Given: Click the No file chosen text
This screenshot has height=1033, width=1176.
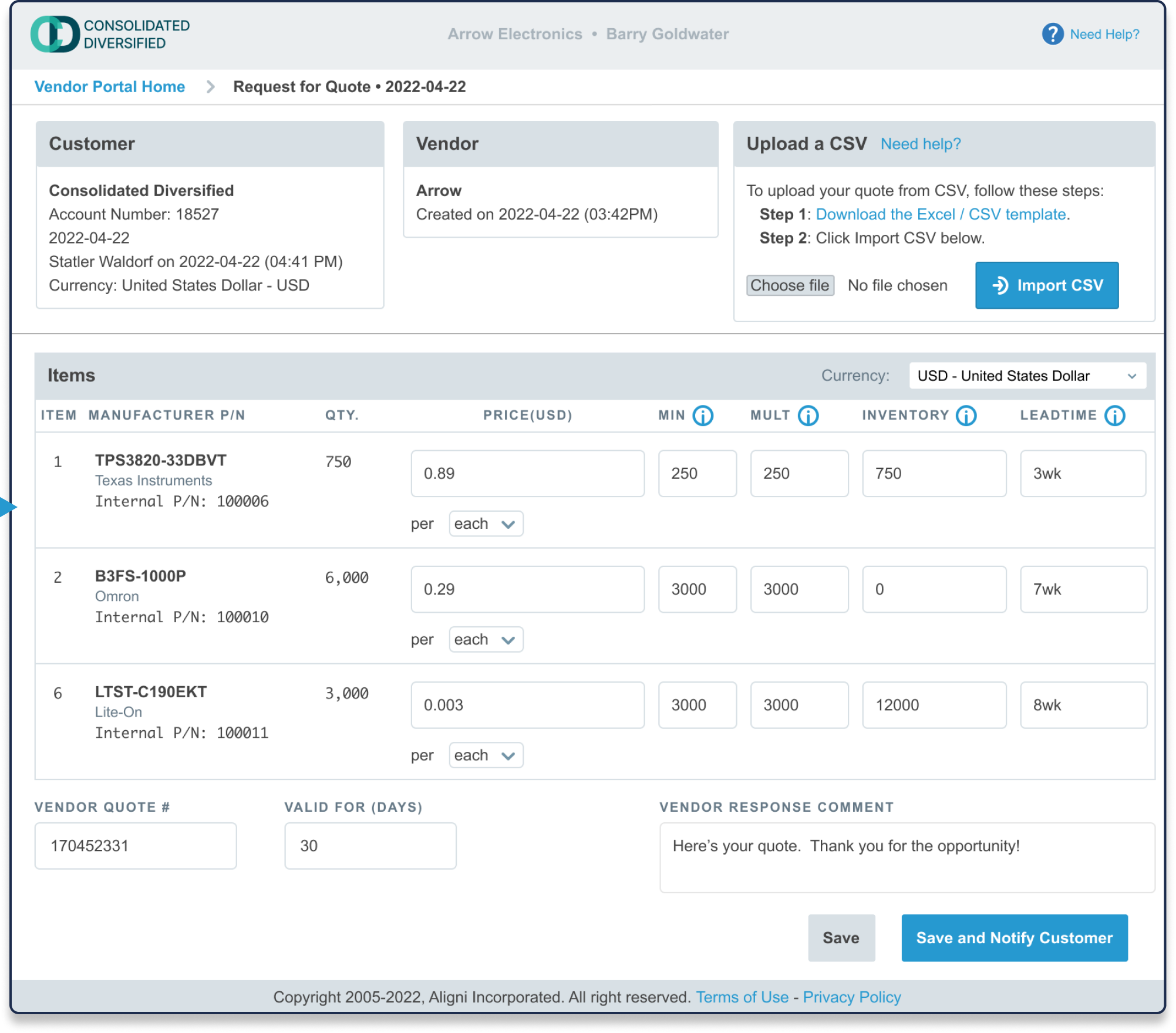Looking at the screenshot, I should [897, 285].
